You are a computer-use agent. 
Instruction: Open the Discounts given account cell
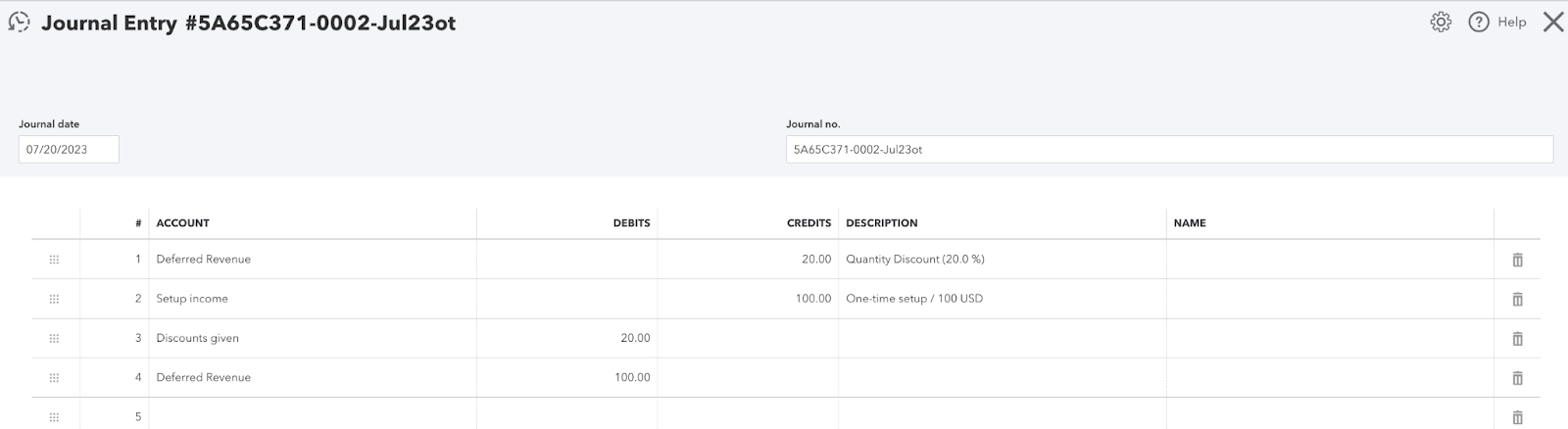[312, 338]
